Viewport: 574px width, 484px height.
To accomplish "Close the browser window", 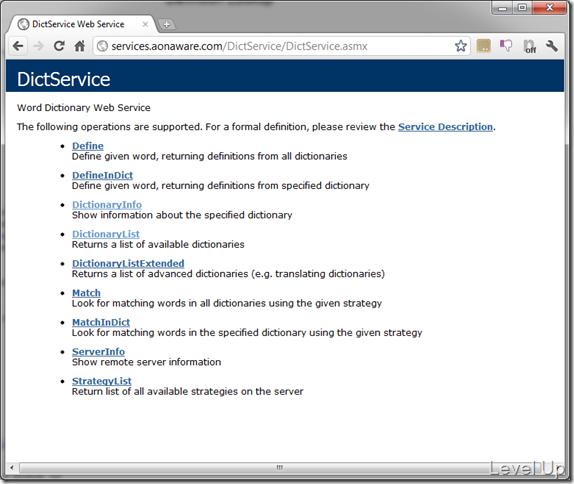I will pyautogui.click(x=549, y=8).
